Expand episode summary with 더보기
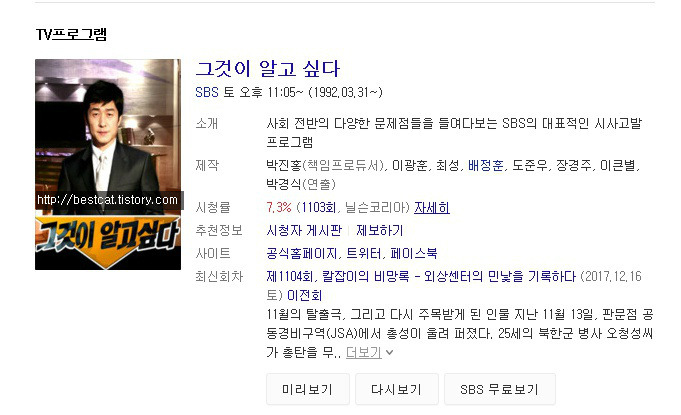Image resolution: width=681 pixels, height=415 pixels. pos(364,352)
